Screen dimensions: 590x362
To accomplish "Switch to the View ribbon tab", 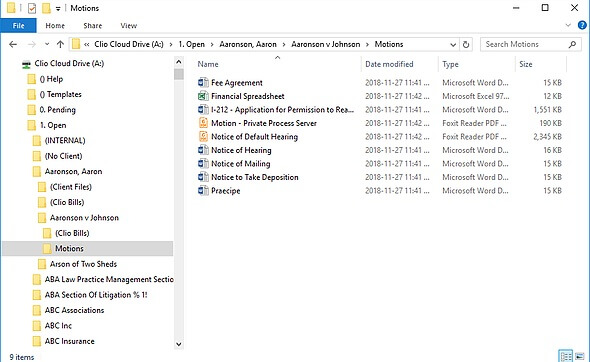I will [129, 26].
